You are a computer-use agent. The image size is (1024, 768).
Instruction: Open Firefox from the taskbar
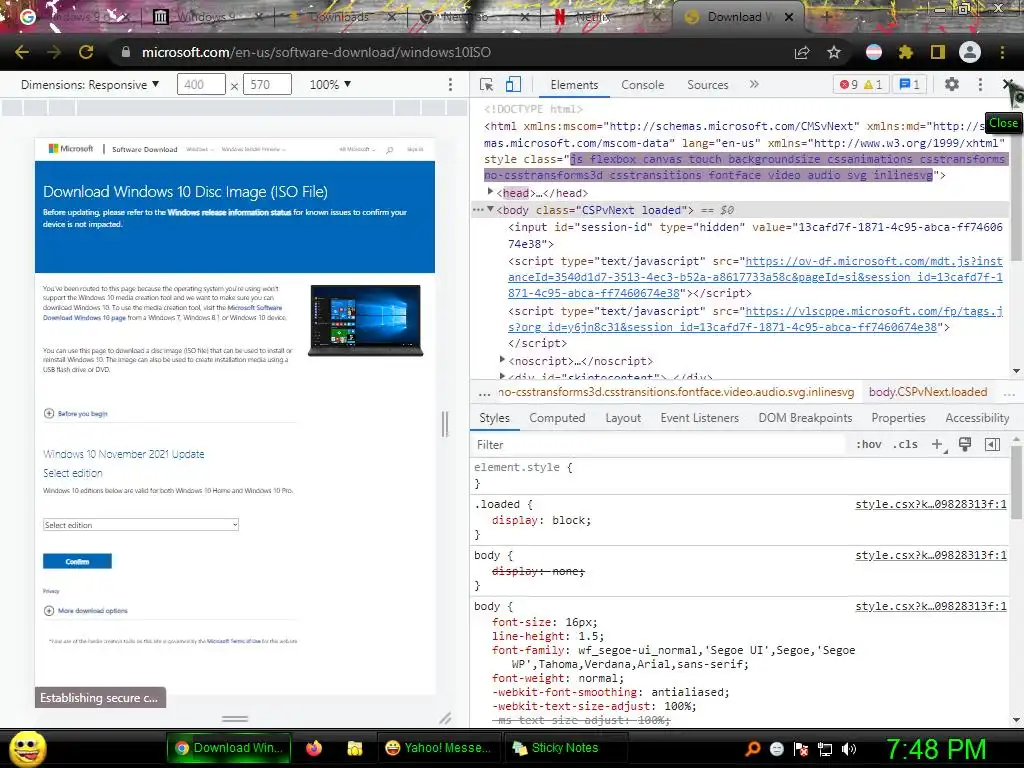(x=313, y=748)
